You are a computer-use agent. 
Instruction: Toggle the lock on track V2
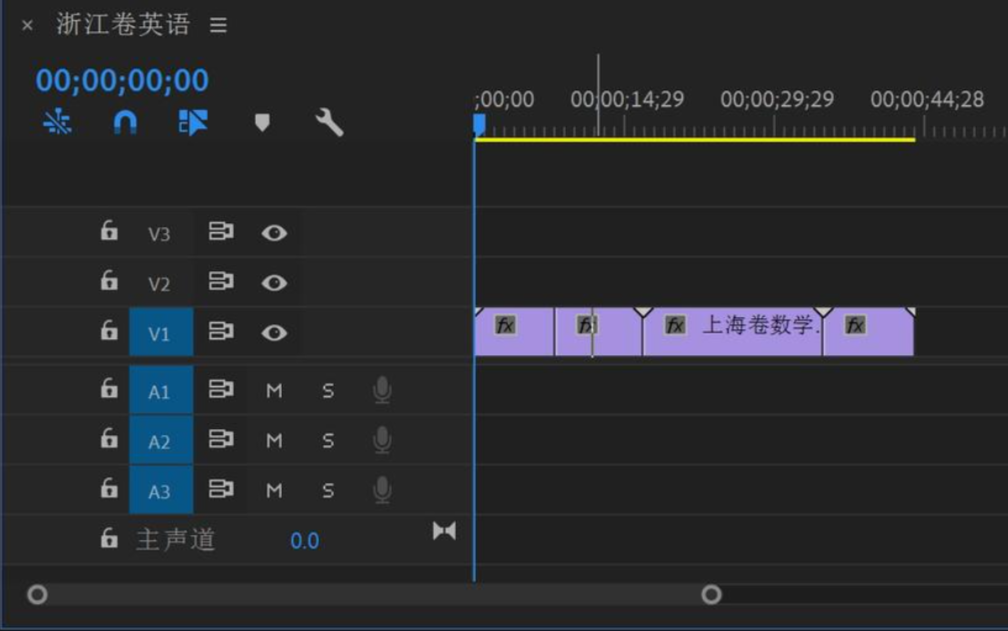click(109, 282)
